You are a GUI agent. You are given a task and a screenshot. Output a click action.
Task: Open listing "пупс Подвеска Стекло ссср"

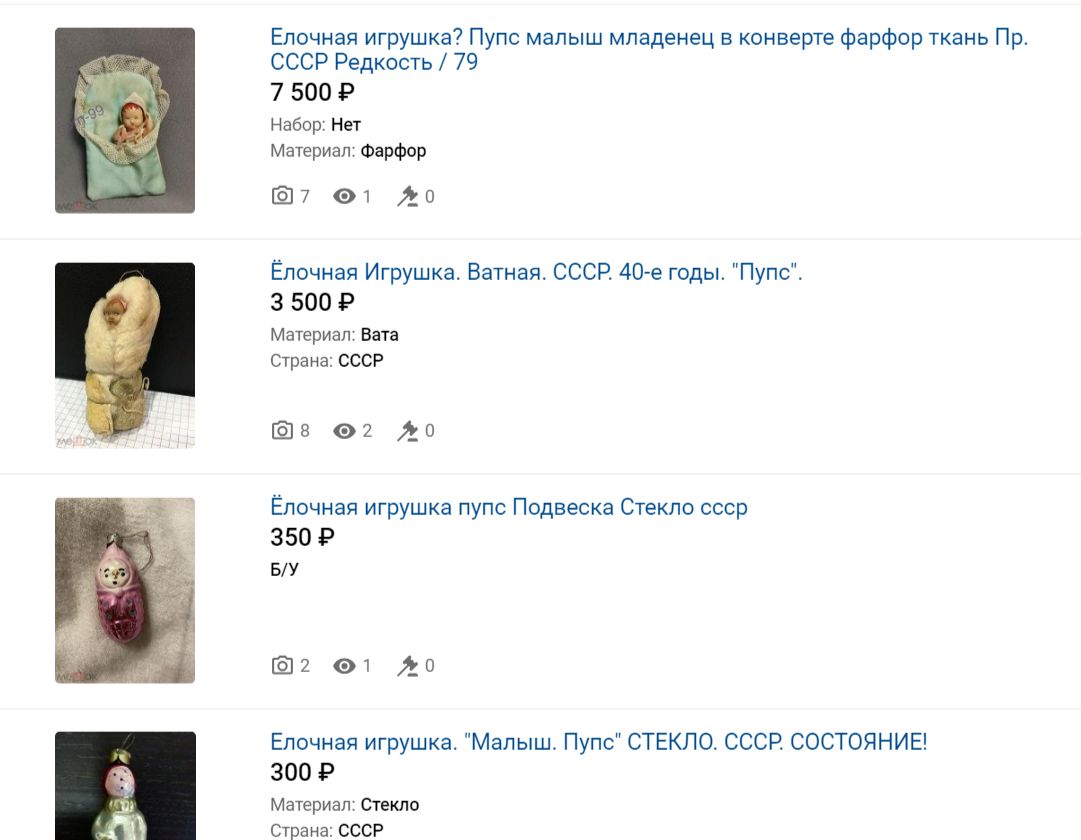pyautogui.click(x=509, y=508)
